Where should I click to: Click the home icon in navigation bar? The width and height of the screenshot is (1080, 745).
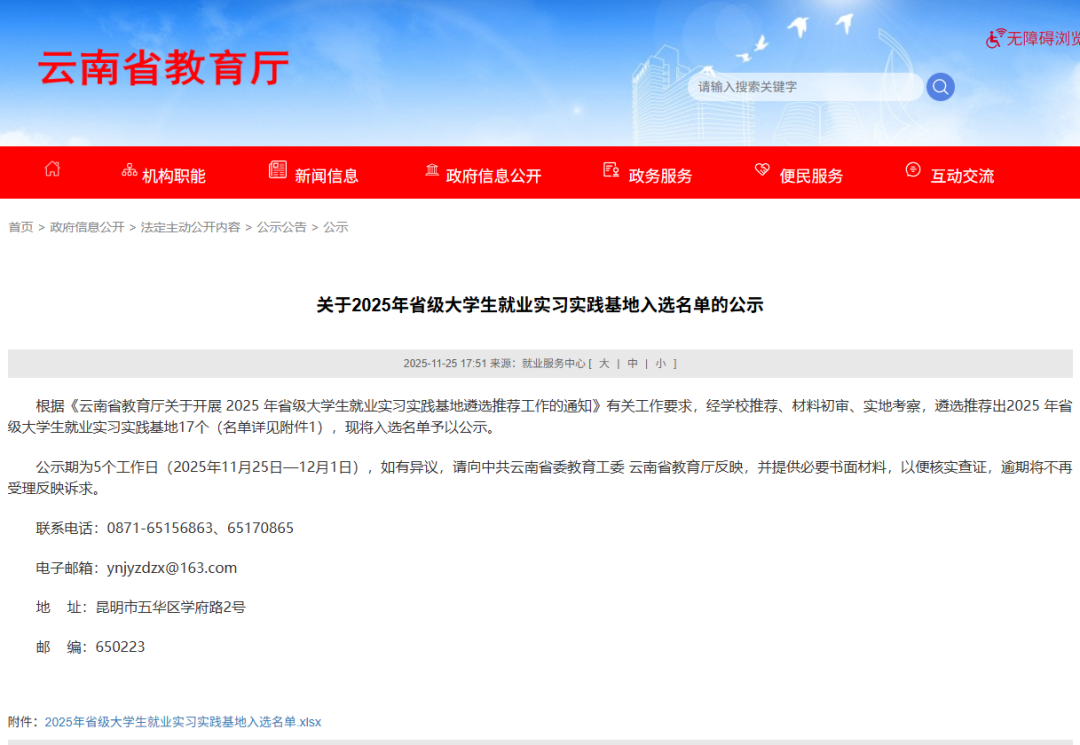pyautogui.click(x=52, y=169)
